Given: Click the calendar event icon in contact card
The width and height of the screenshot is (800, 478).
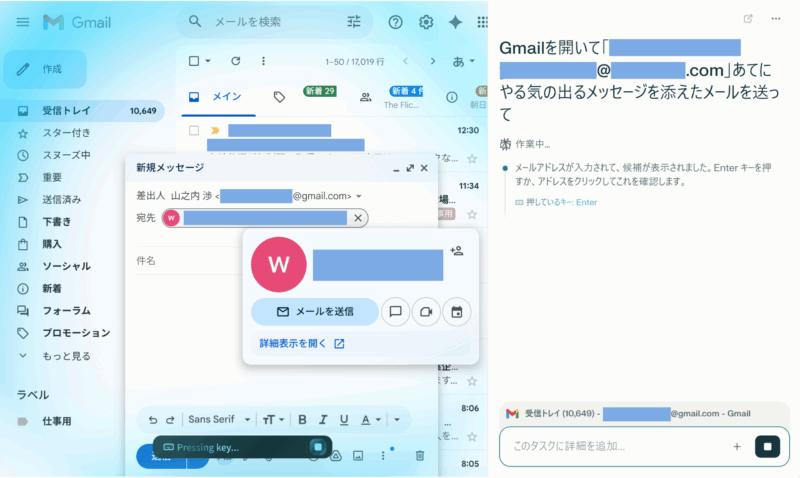Looking at the screenshot, I should pyautogui.click(x=456, y=312).
